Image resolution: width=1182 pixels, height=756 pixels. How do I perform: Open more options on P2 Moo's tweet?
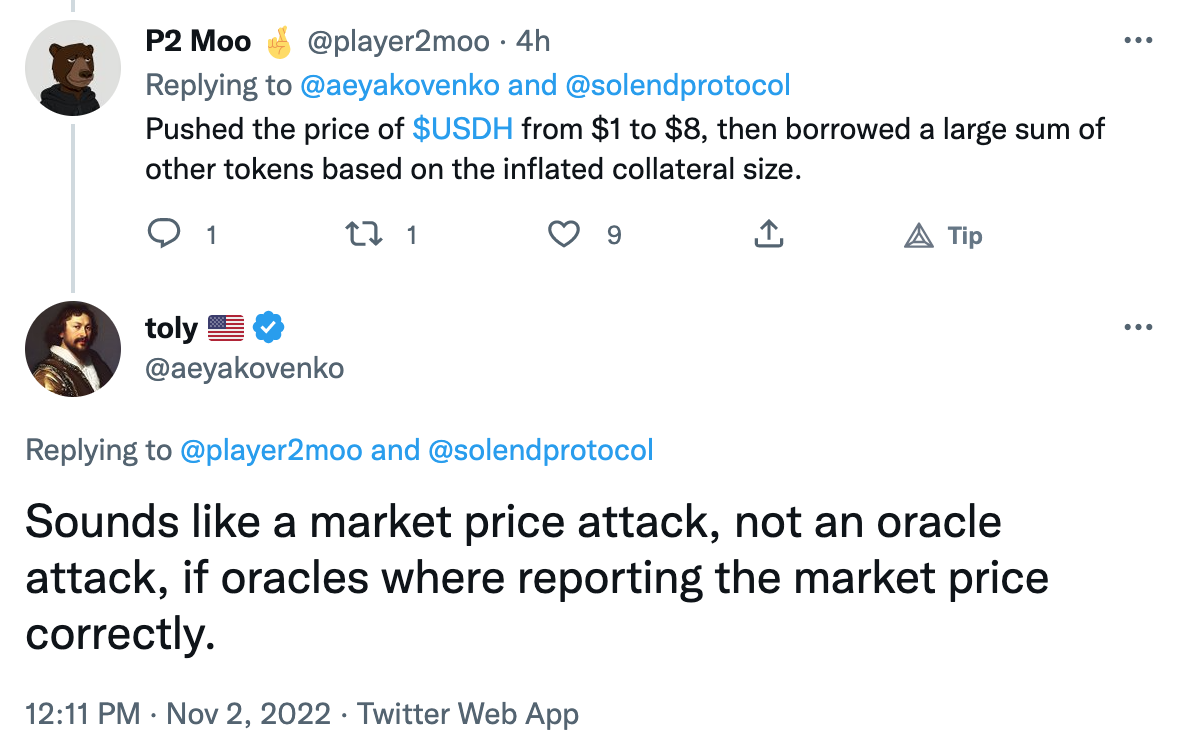pyautogui.click(x=1139, y=41)
